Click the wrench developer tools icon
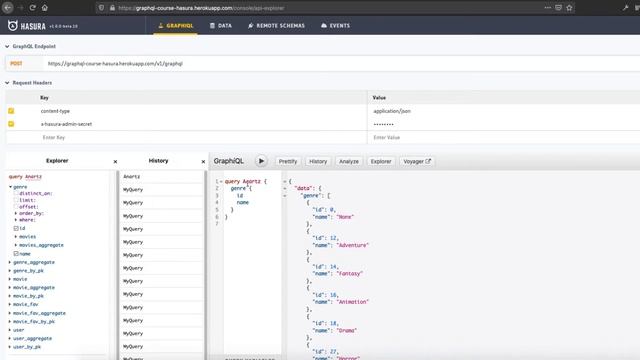This screenshot has height=360, width=640. click(x=625, y=8)
